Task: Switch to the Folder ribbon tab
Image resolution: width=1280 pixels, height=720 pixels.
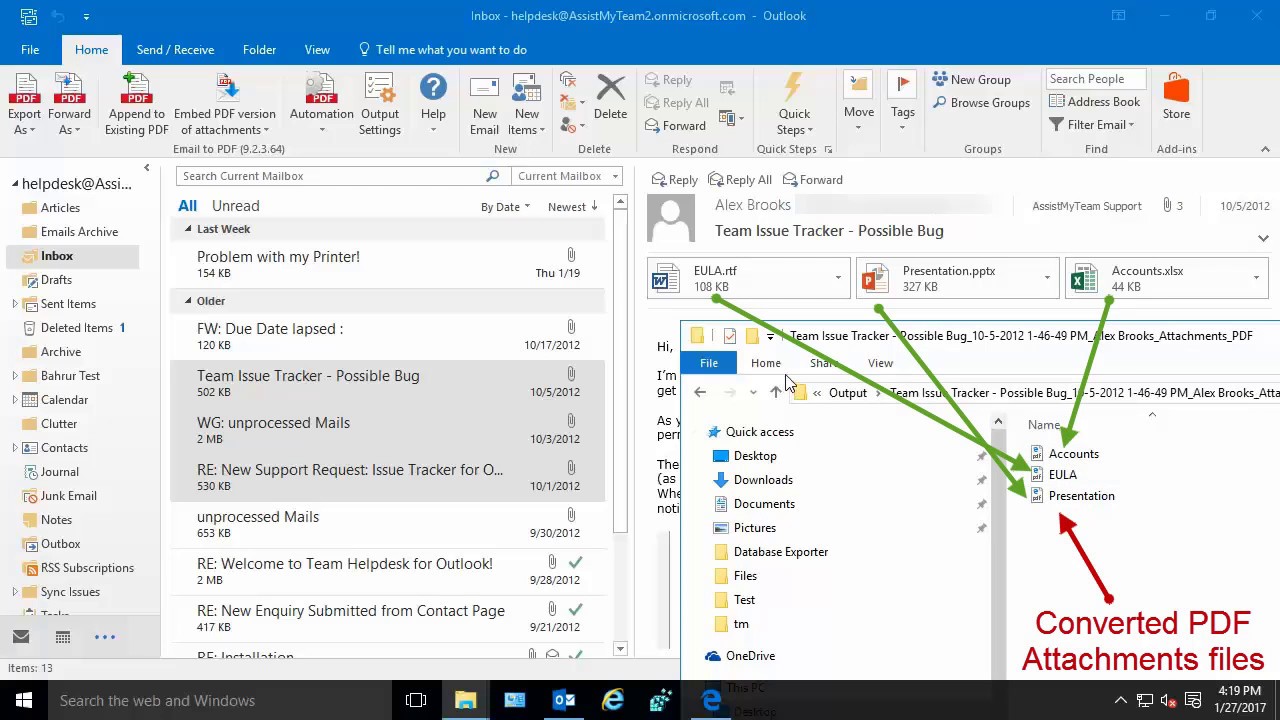Action: [x=259, y=50]
